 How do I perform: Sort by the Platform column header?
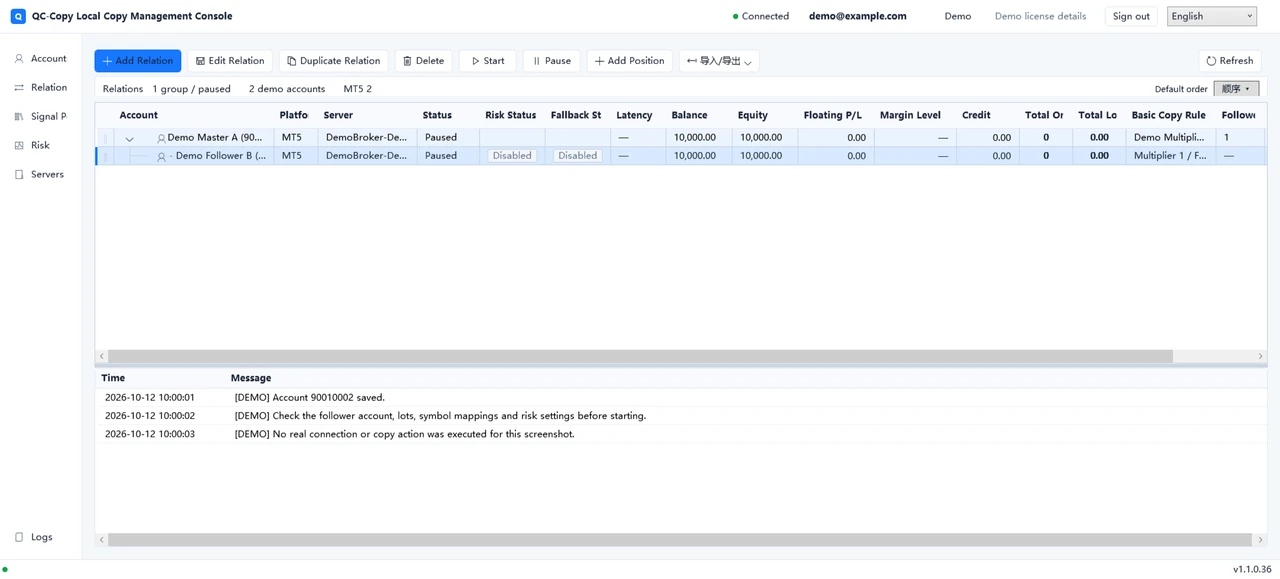294,115
